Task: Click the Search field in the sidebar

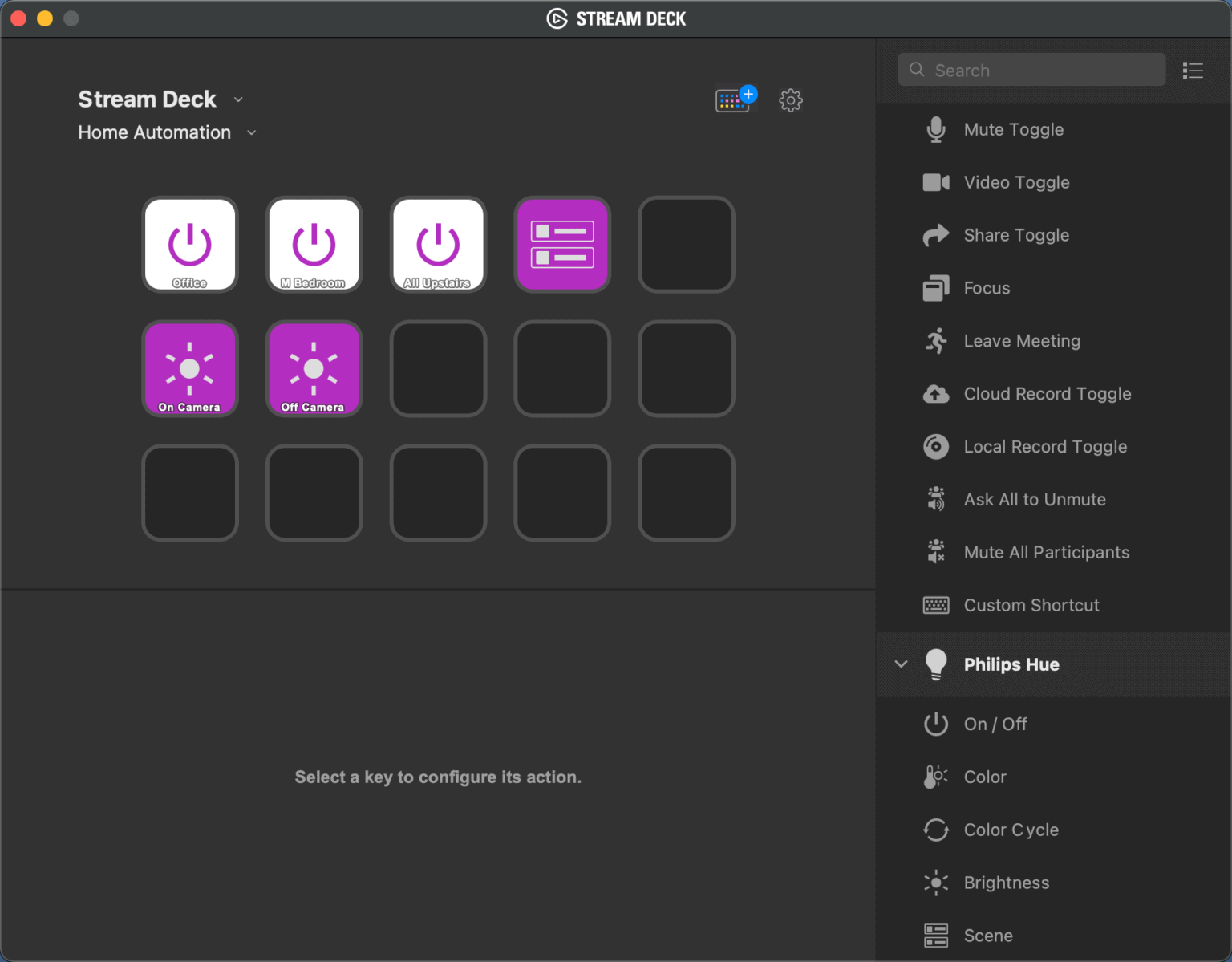Action: [1031, 70]
